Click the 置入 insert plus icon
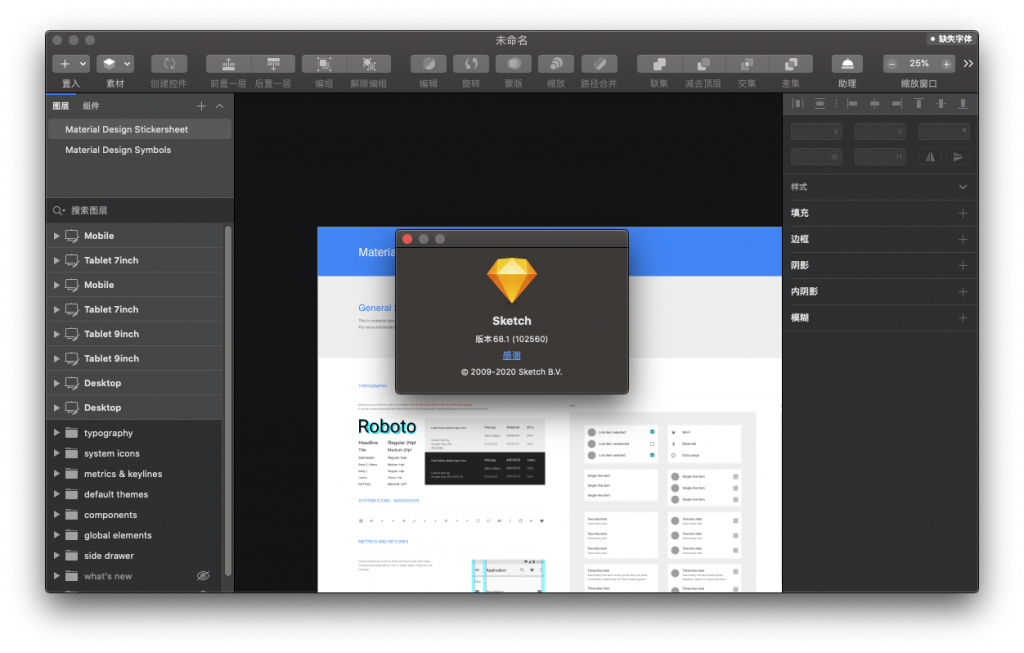Viewport: 1024px width, 653px height. click(65, 63)
